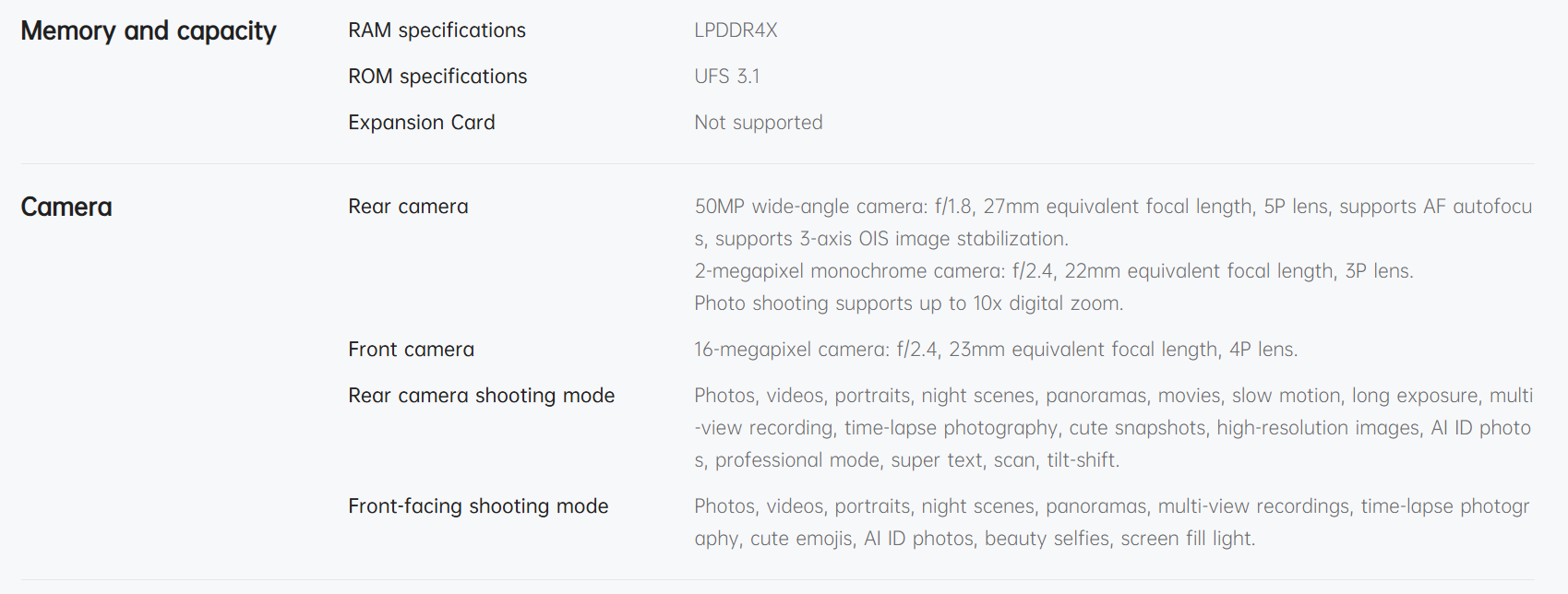Click the 16-megapixel camera description
Screen dimensions: 1568x594
click(x=996, y=350)
